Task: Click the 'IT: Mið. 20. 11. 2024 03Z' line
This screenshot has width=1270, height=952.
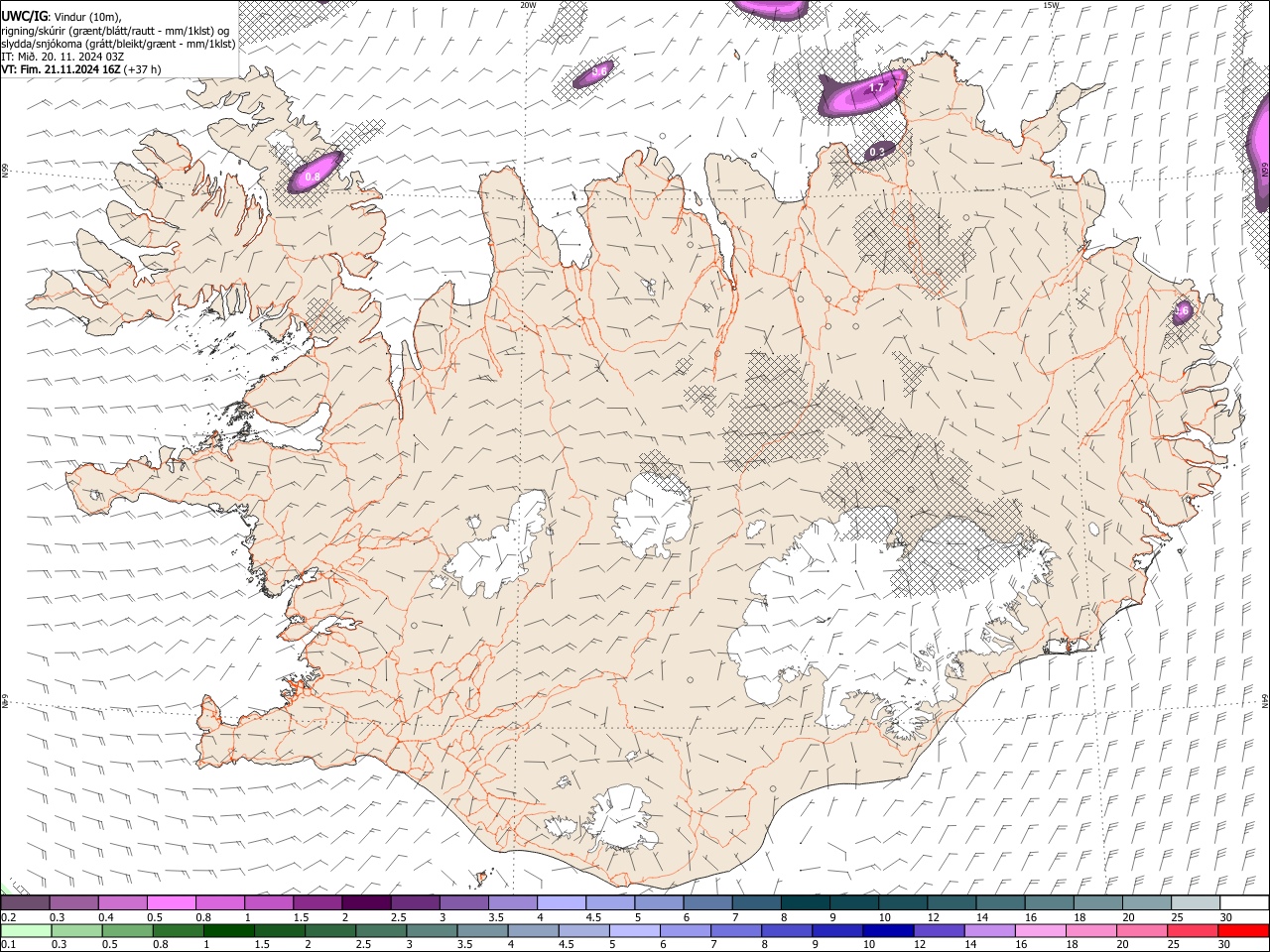Action: coord(63,57)
